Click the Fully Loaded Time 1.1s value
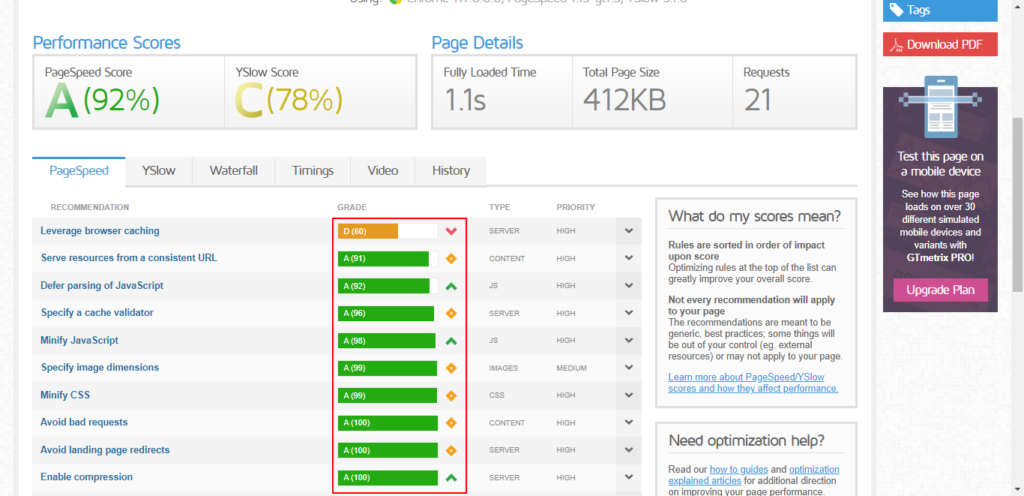 click(x=465, y=101)
